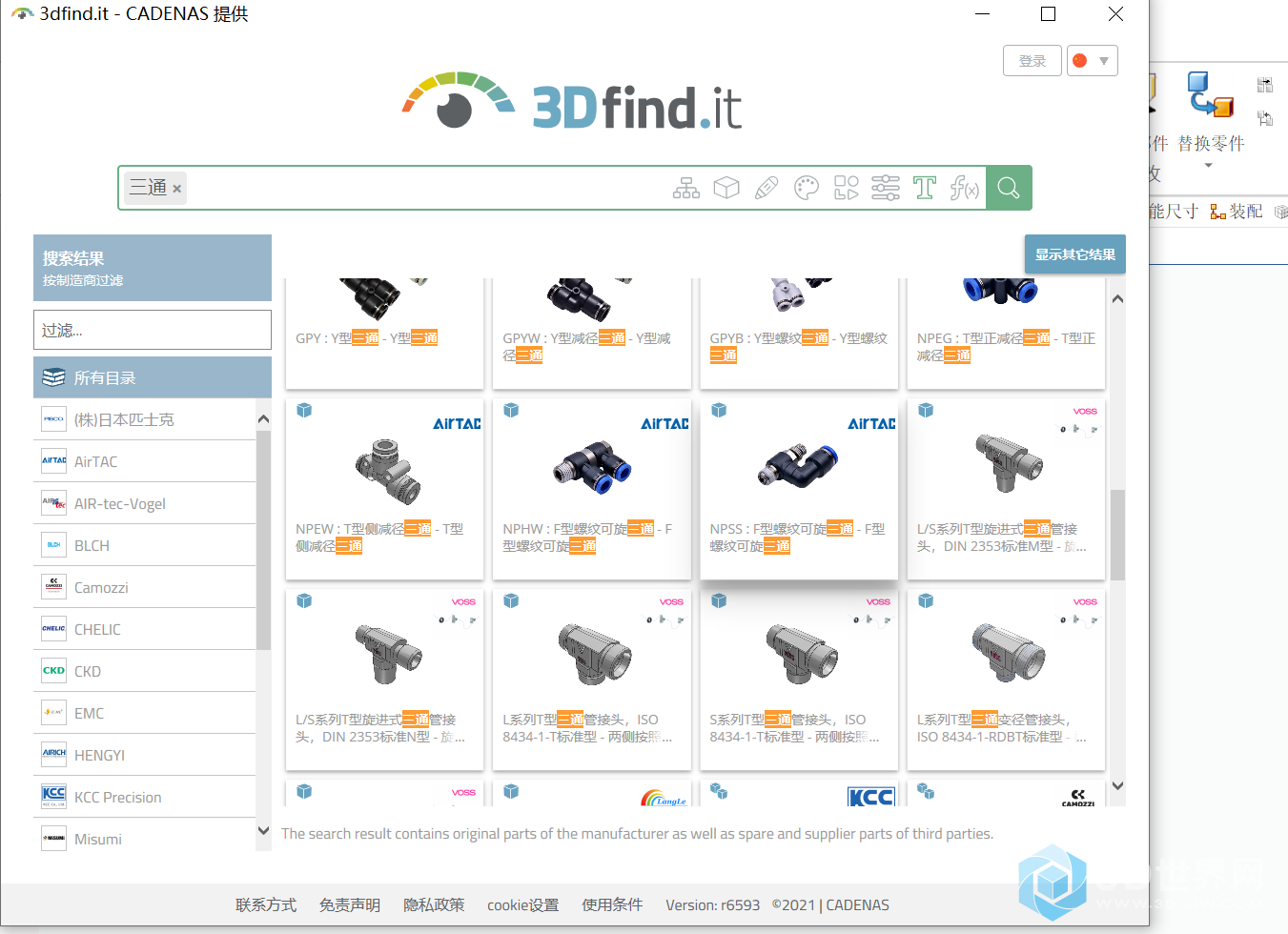Click the PISCO logo icon in list

[x=54, y=419]
